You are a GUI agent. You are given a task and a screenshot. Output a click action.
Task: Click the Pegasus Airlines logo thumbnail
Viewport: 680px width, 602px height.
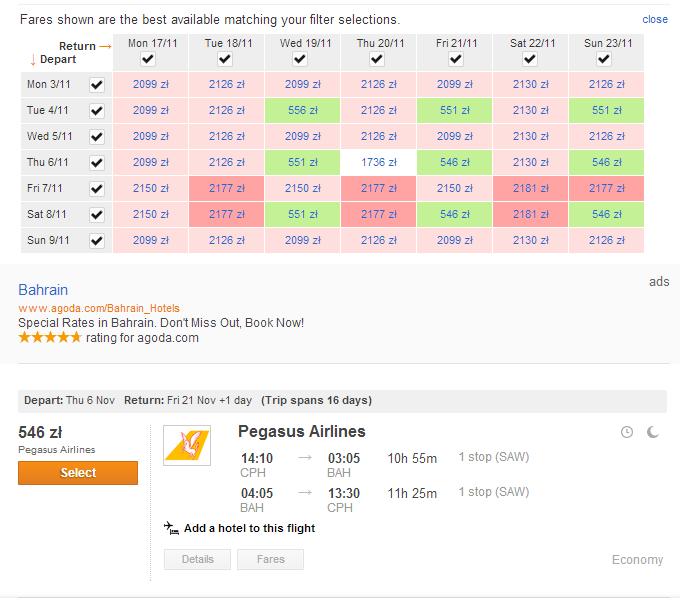(x=187, y=445)
